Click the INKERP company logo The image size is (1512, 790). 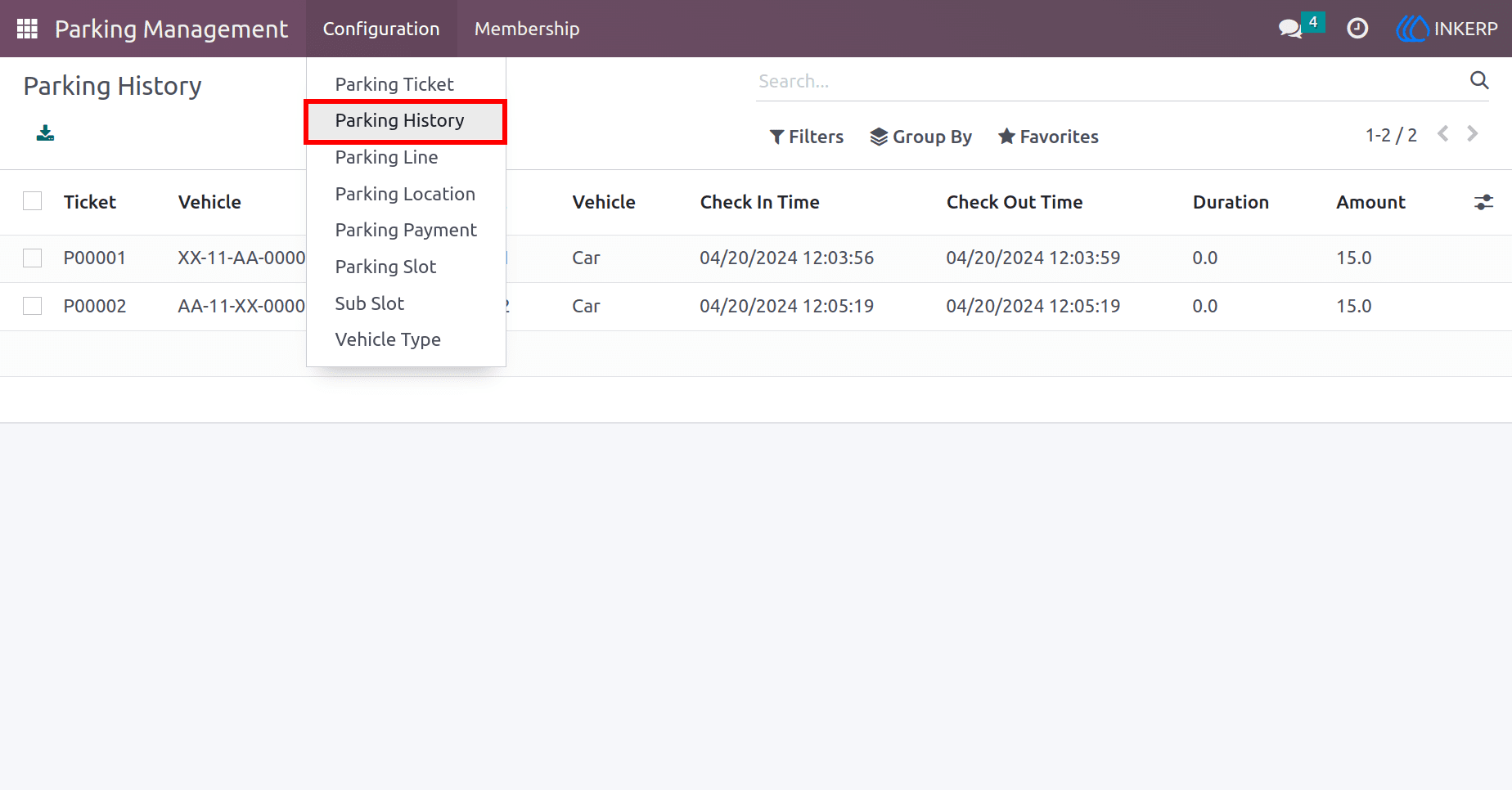(x=1447, y=29)
